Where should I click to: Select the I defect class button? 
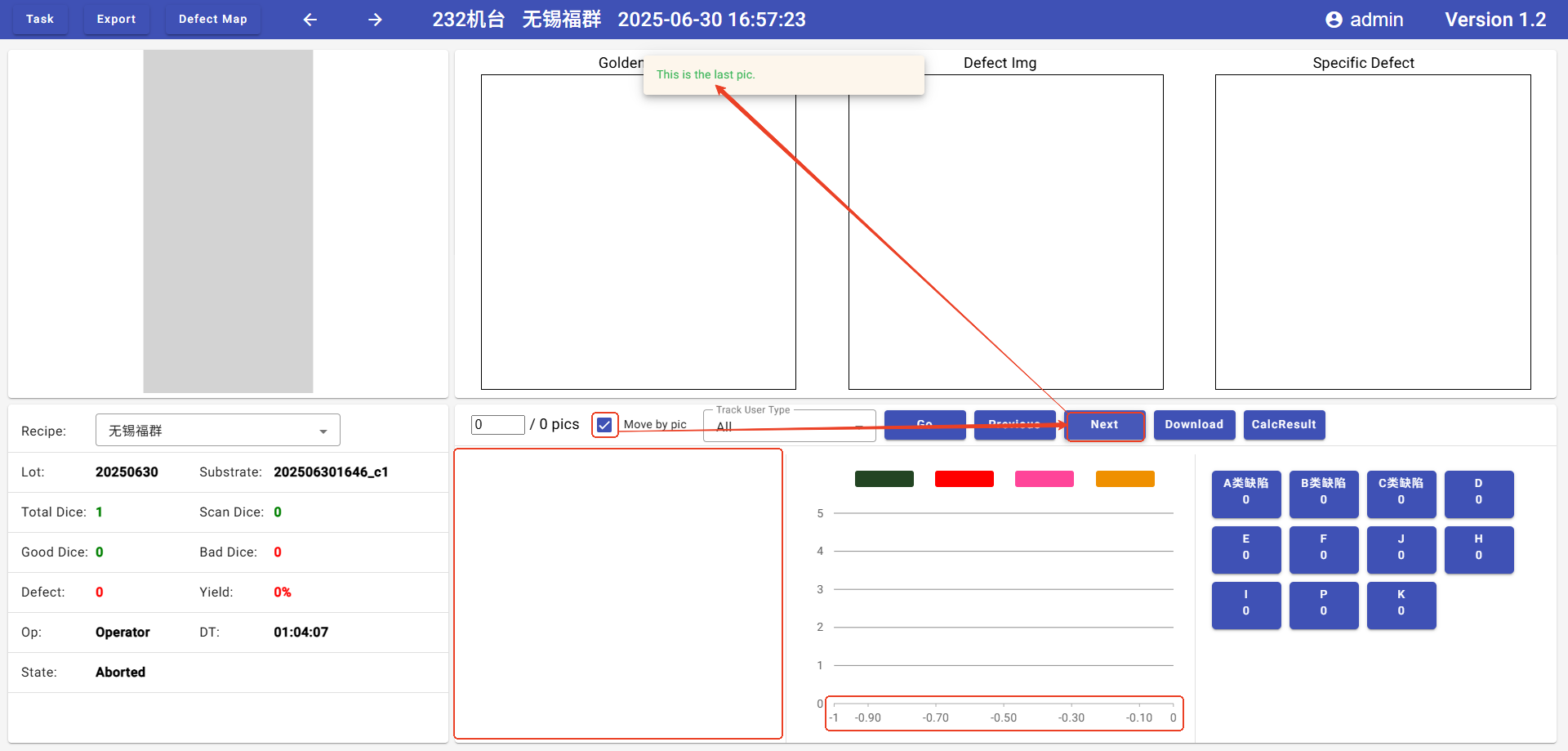(x=1246, y=605)
